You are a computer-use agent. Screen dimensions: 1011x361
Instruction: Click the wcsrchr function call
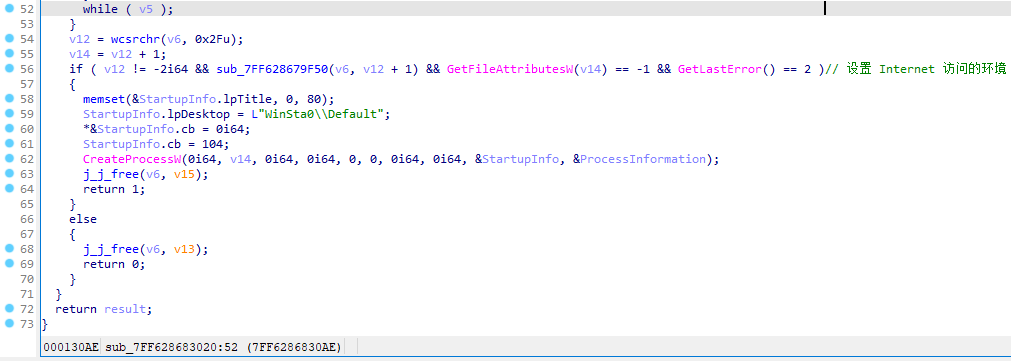134,39
